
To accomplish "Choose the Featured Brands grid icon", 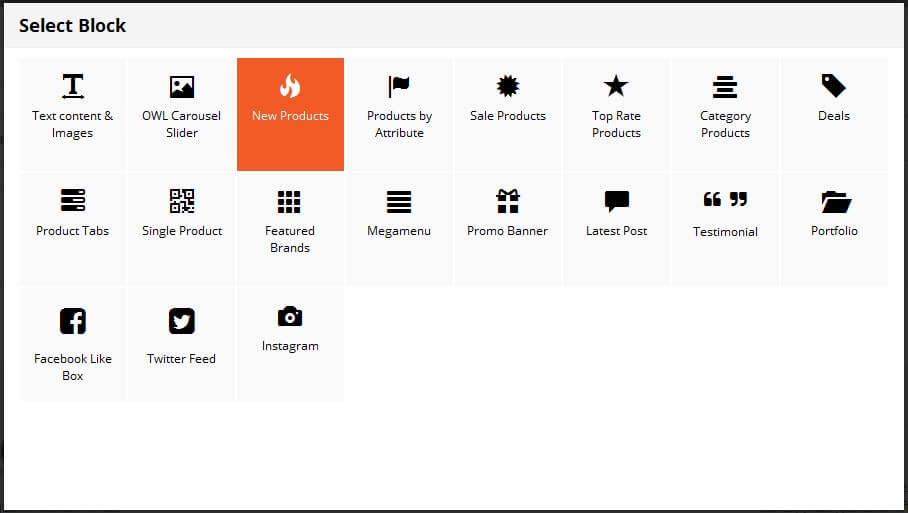I will 289,202.
